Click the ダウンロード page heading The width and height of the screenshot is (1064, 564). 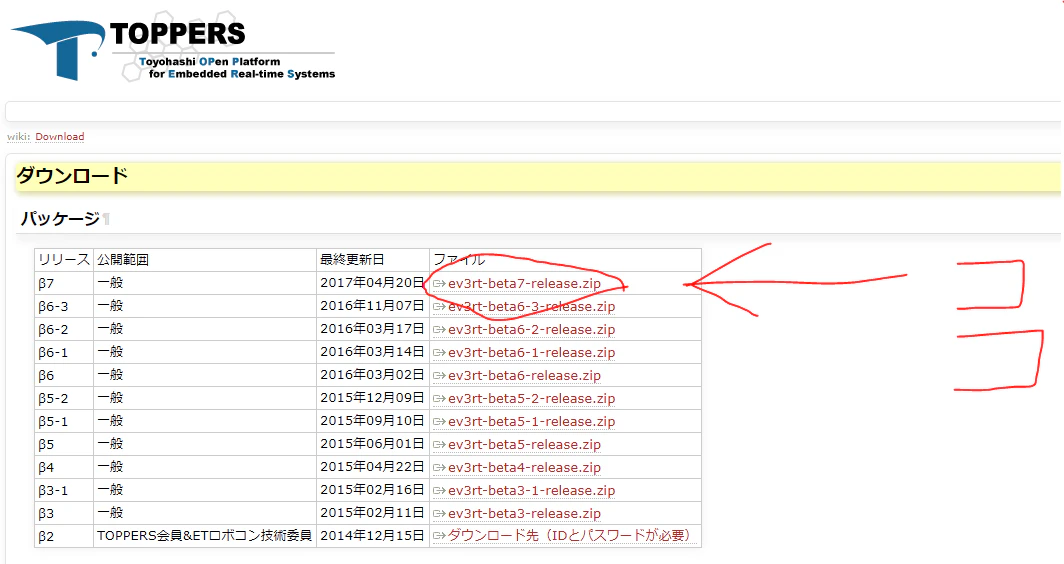(72, 176)
